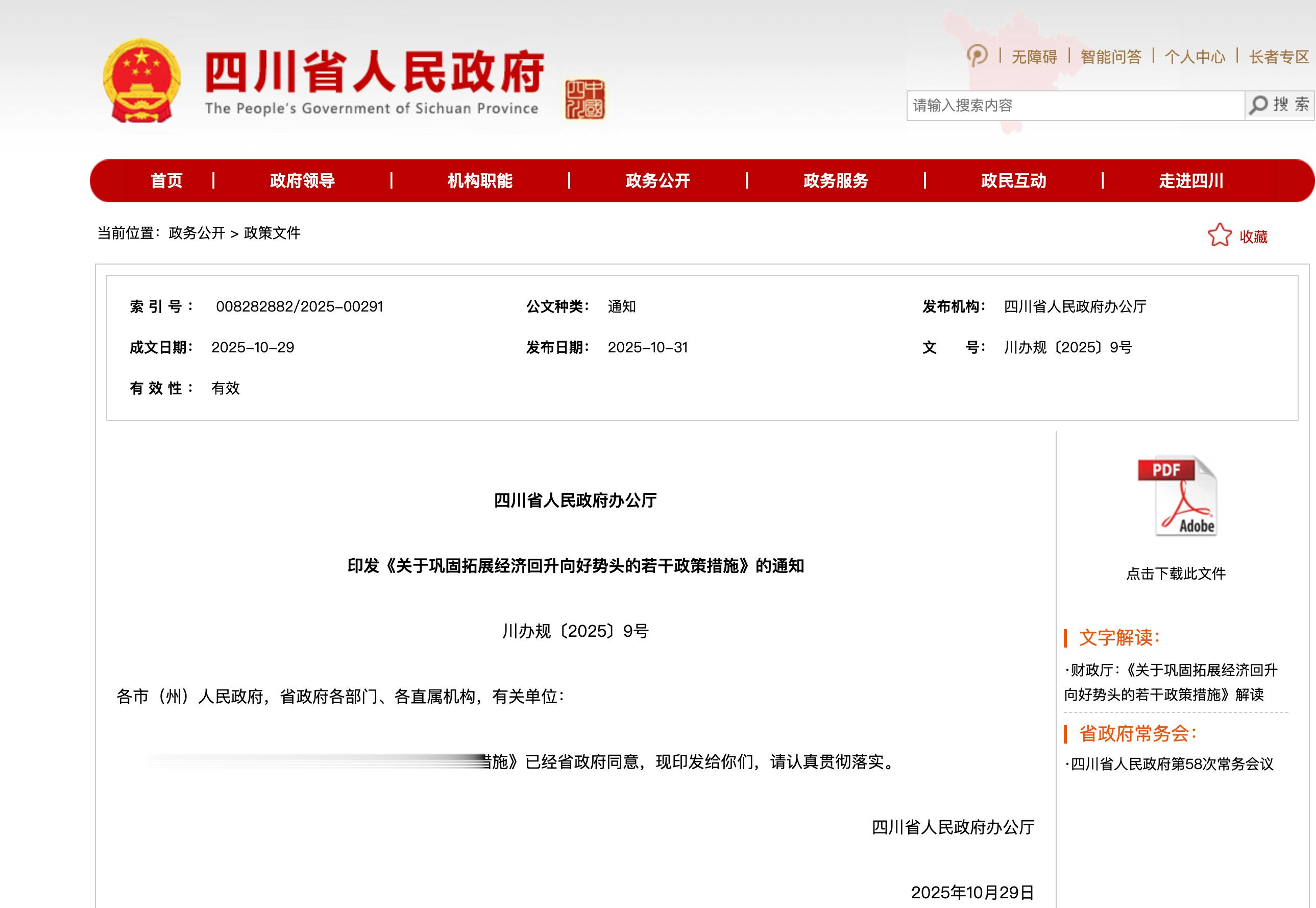Go to 个人中心 personal center
Image resolution: width=1316 pixels, height=908 pixels.
[x=1195, y=57]
